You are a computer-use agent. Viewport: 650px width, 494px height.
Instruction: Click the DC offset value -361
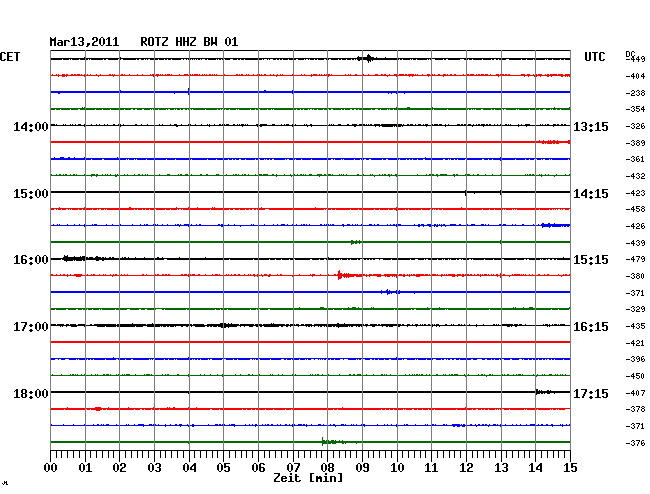pos(635,160)
